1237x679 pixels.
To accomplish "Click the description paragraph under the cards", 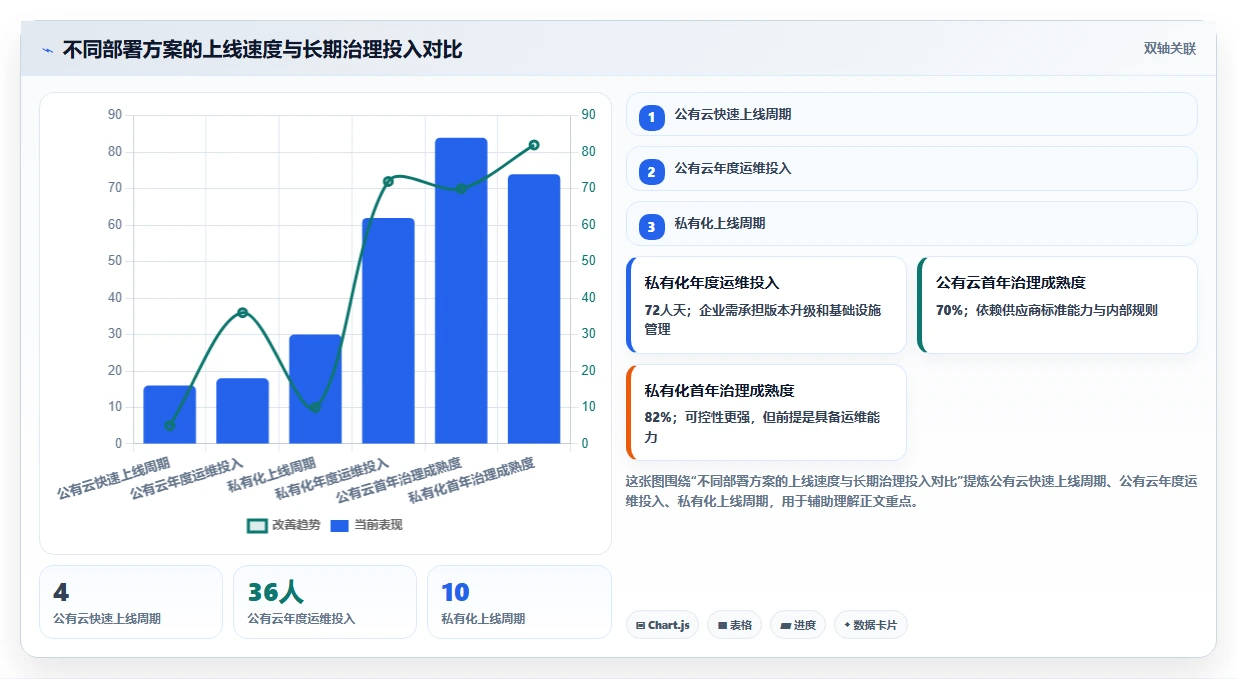I will click(x=911, y=491).
